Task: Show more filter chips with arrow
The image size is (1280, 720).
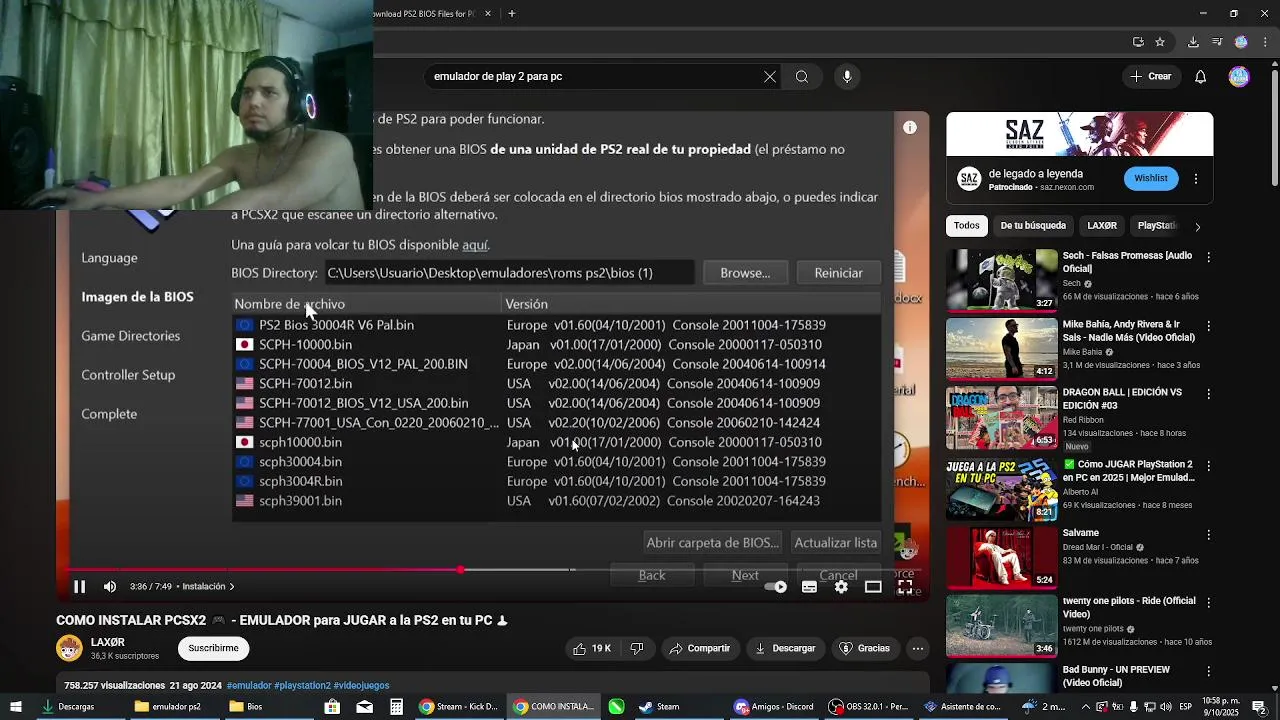Action: pyautogui.click(x=1197, y=227)
